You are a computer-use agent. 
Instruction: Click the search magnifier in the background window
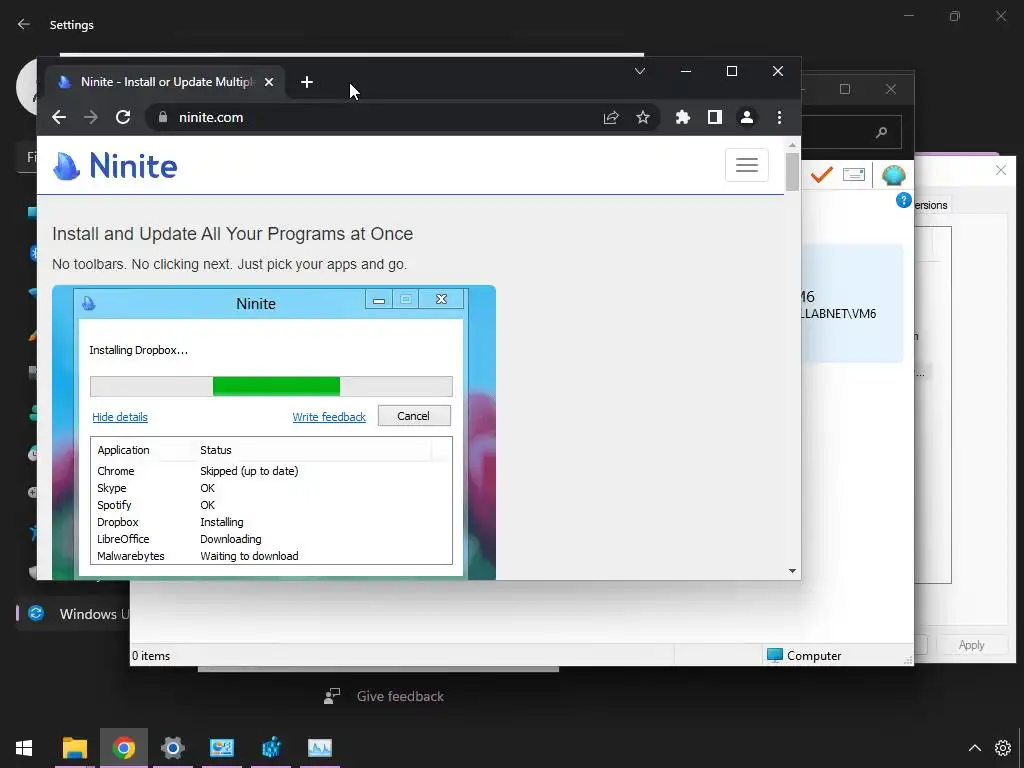(x=881, y=133)
